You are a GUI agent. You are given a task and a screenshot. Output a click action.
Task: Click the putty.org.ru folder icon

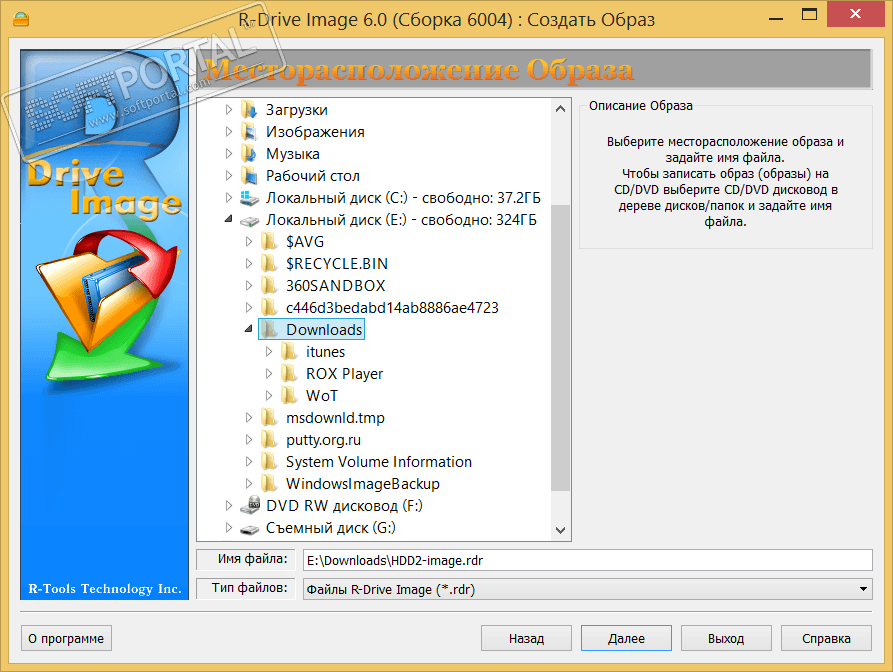[x=269, y=440]
